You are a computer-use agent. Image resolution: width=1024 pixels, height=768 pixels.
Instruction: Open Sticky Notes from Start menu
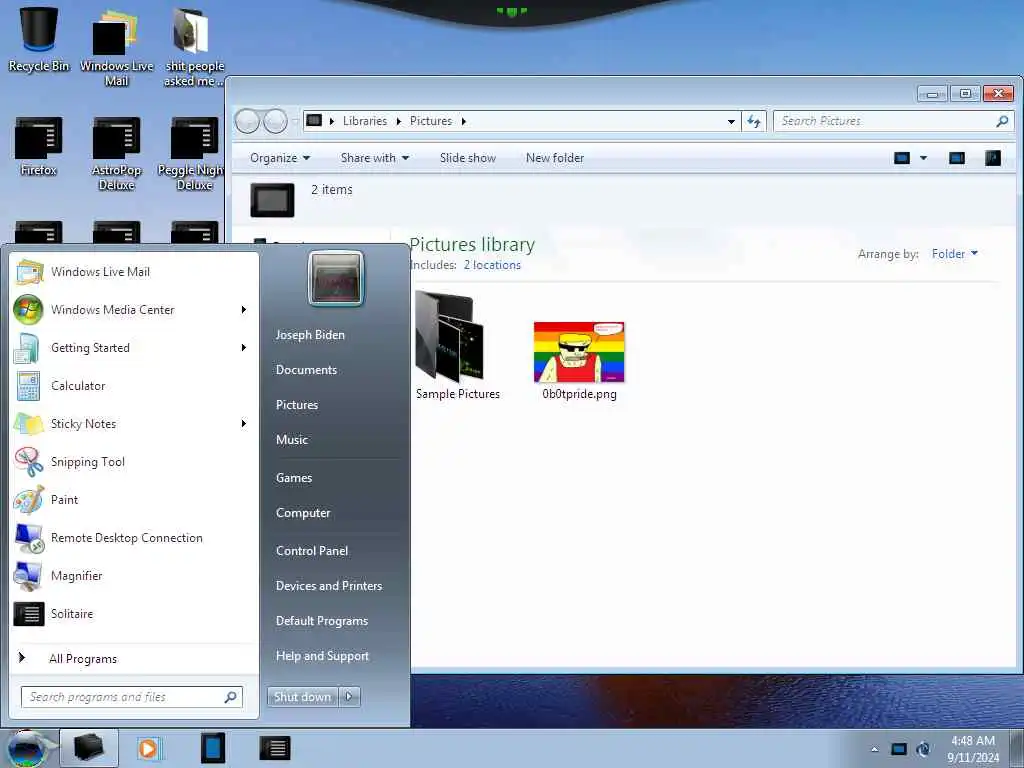135,424
